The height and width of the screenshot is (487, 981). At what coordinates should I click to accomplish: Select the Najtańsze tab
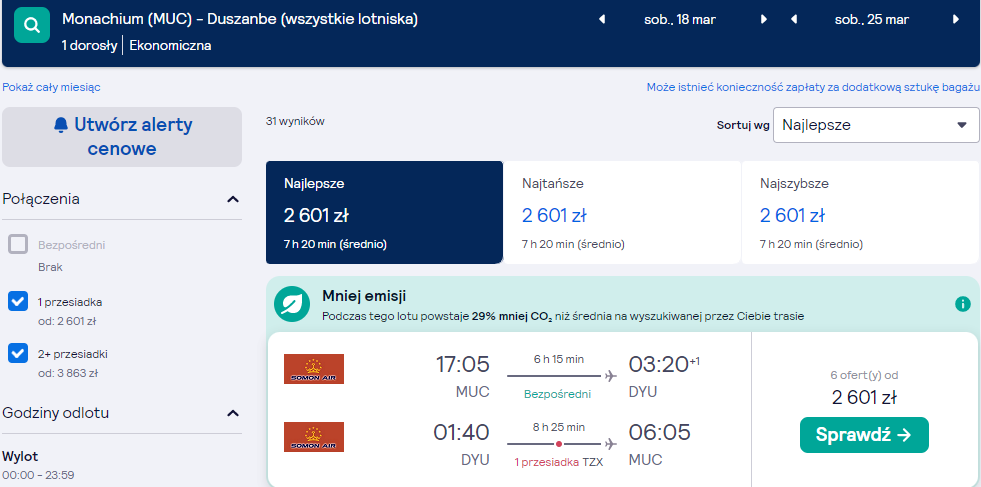point(622,213)
